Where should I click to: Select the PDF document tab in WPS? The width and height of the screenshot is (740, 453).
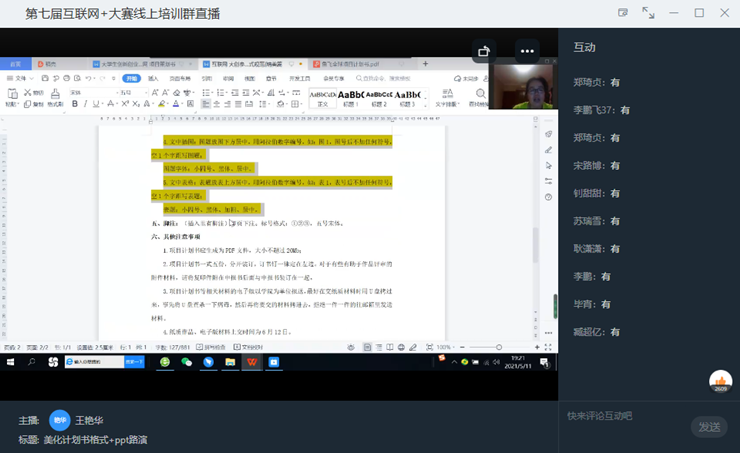click(348, 64)
